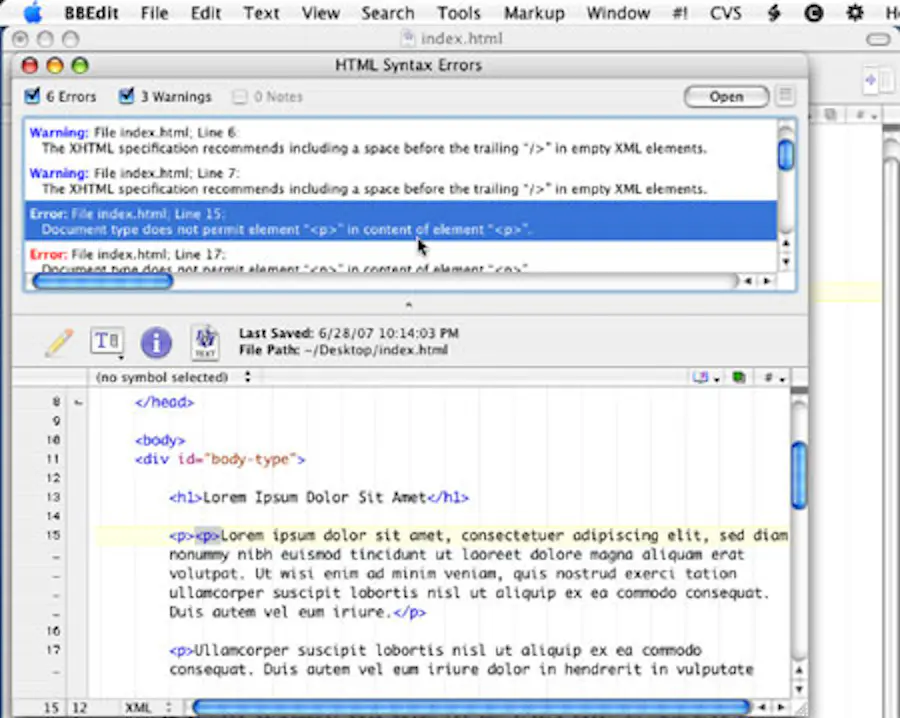The height and width of the screenshot is (718, 900).
Task: Click the collapse arrow on line 8 gutter
Action: click(79, 401)
